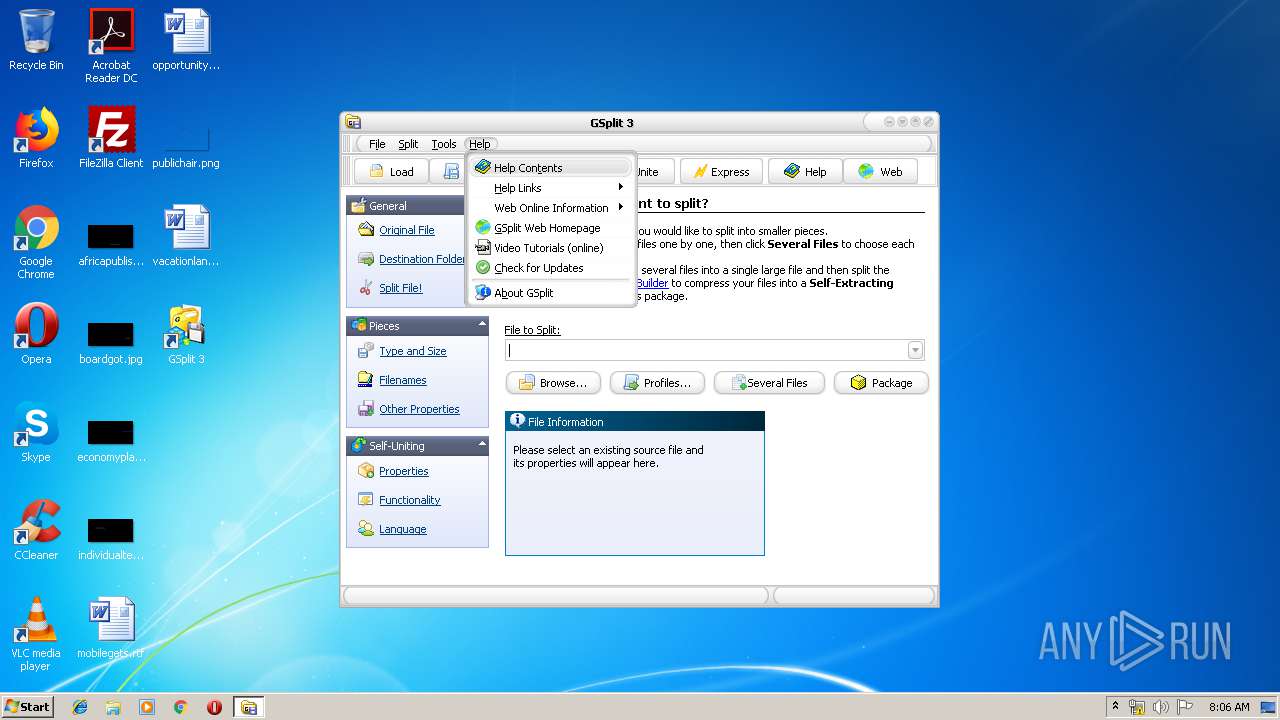Screen dimensions: 1280x720
Task: Click the Load toolbar button
Action: (391, 172)
